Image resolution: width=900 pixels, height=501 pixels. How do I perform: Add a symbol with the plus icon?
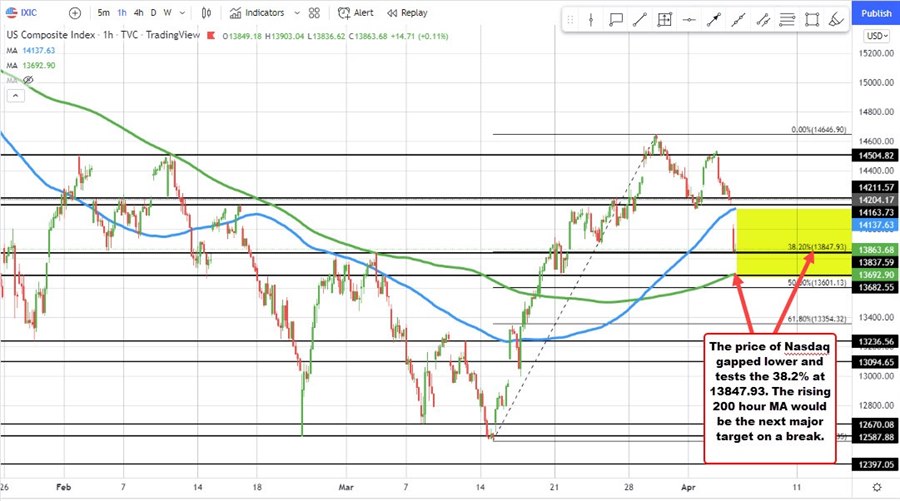(75, 13)
